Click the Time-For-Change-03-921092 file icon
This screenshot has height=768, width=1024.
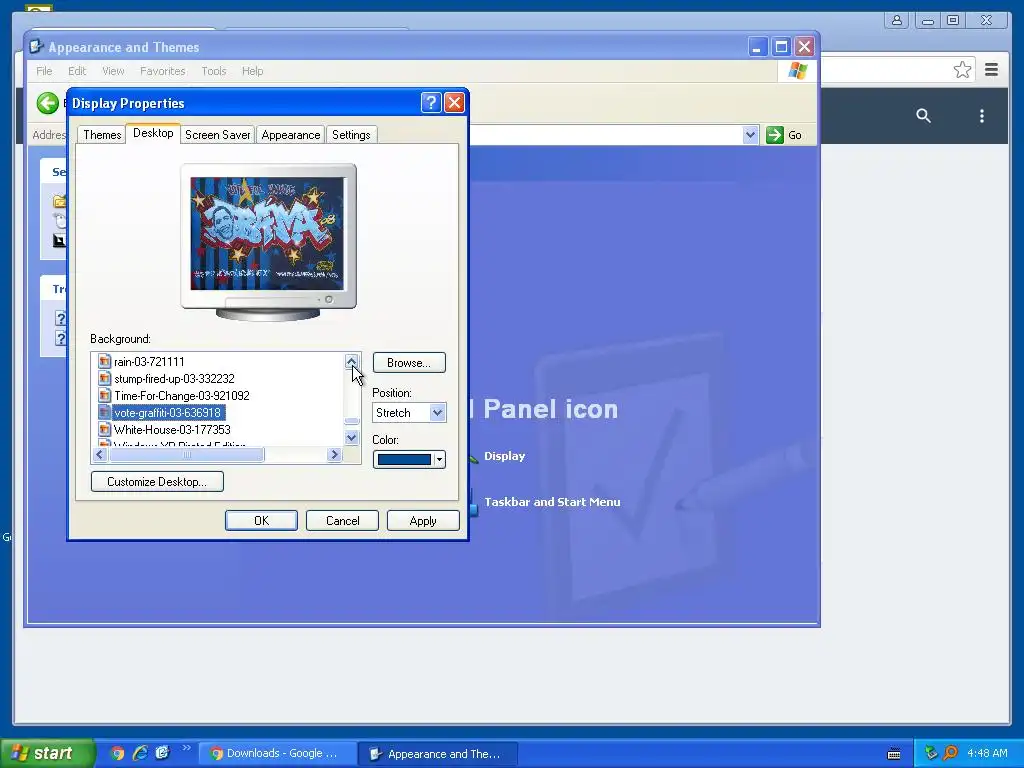[x=104, y=395]
